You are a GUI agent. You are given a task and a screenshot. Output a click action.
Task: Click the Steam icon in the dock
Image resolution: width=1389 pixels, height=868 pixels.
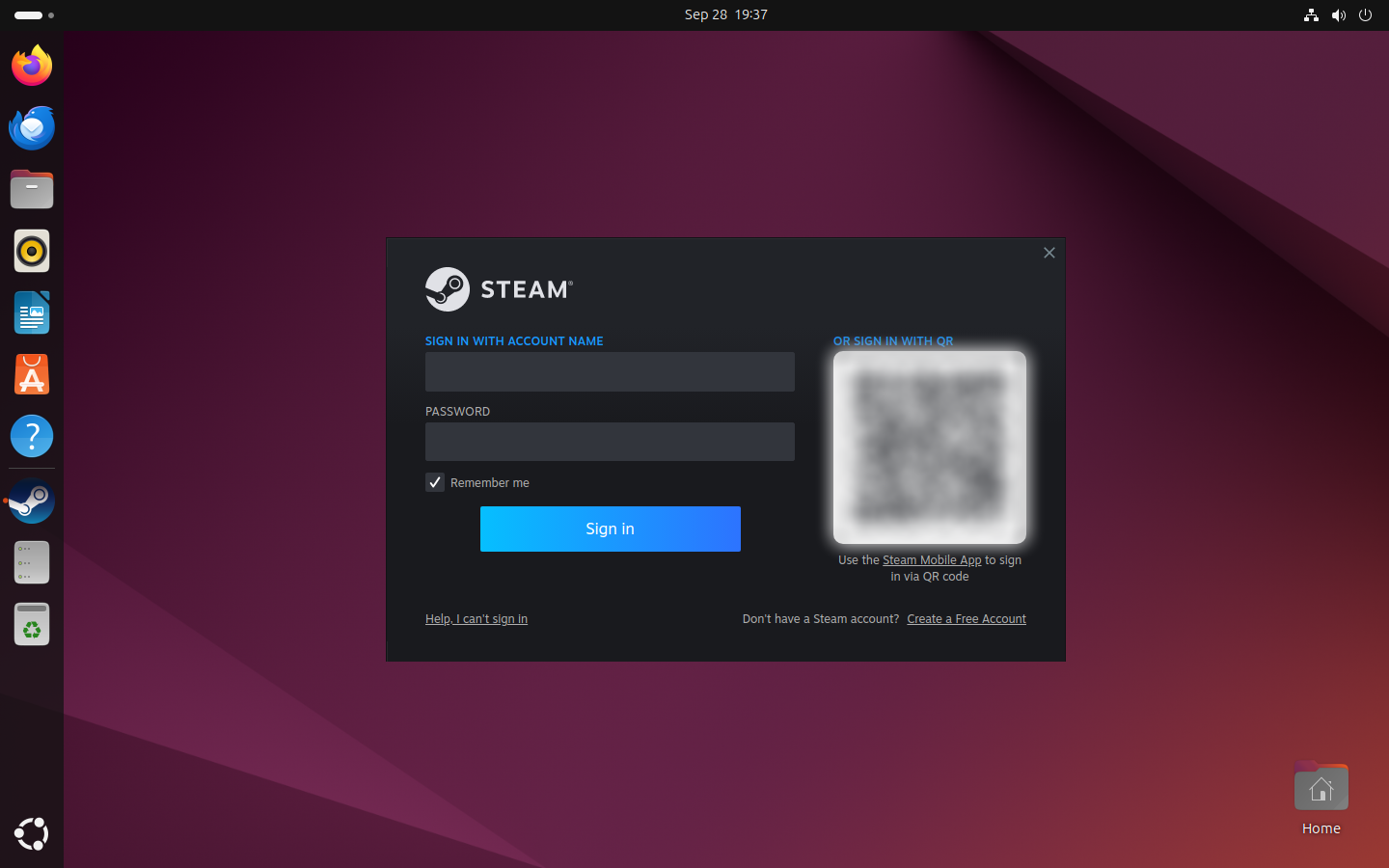tap(32, 502)
